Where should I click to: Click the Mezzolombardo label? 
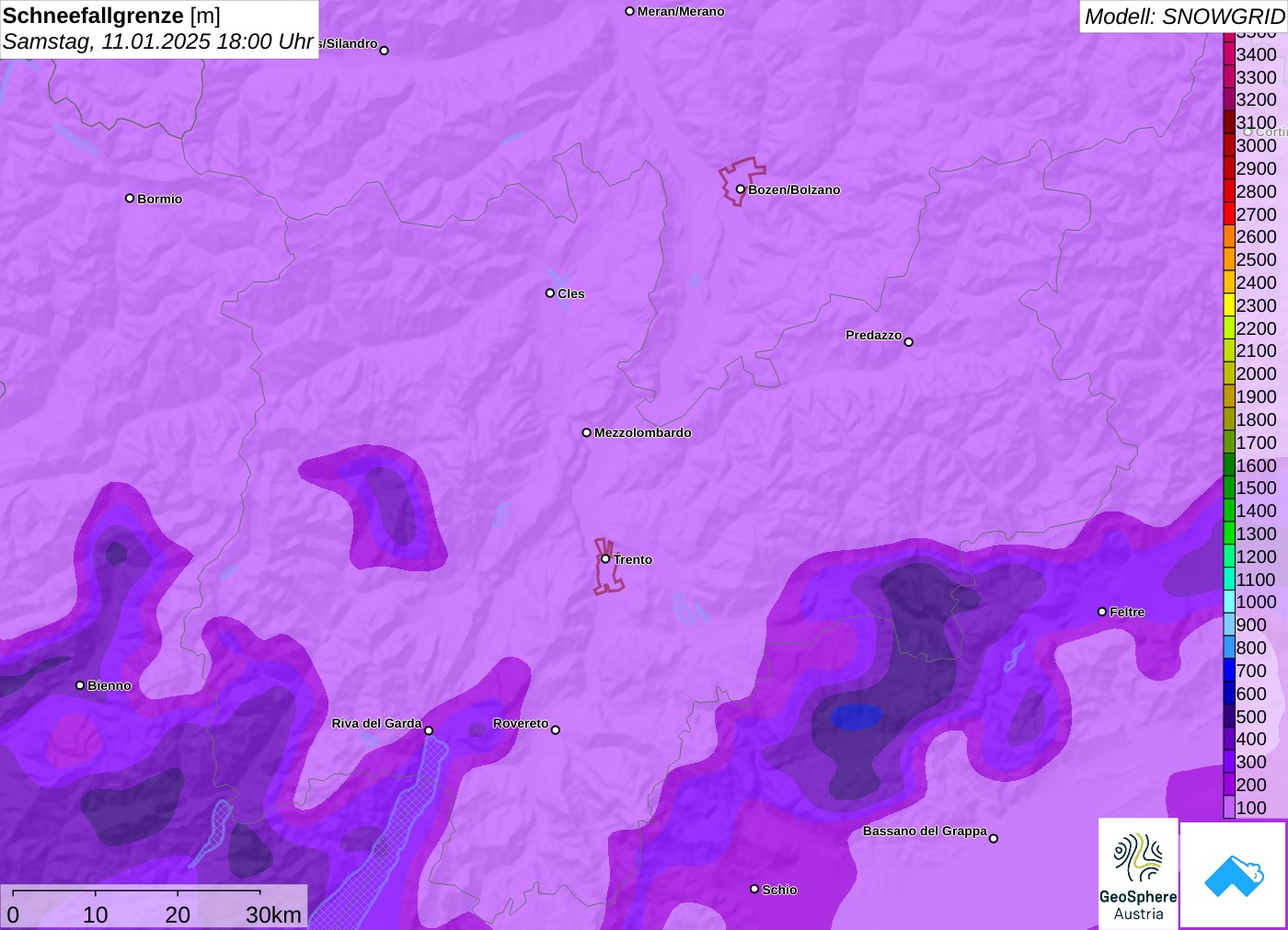point(643,432)
